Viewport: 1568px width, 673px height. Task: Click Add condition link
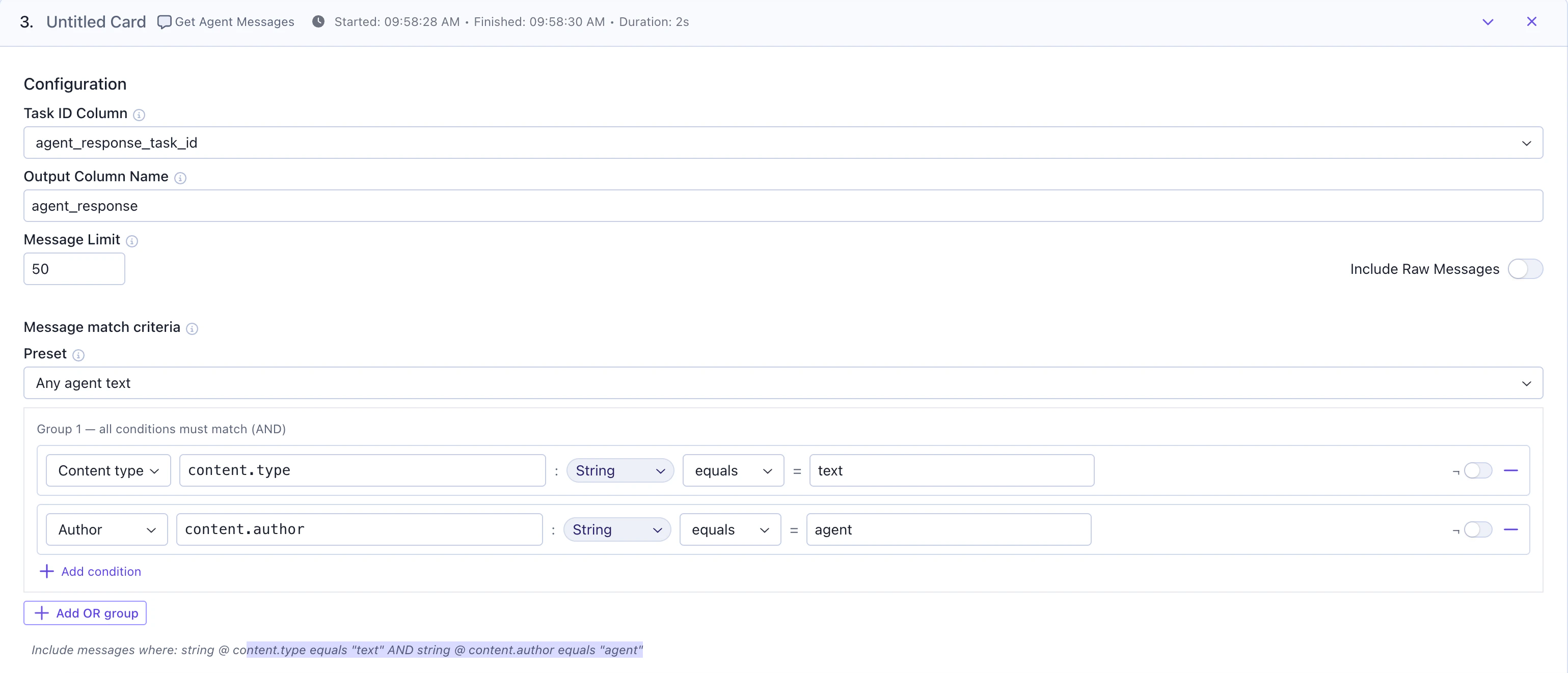pyautogui.click(x=90, y=571)
